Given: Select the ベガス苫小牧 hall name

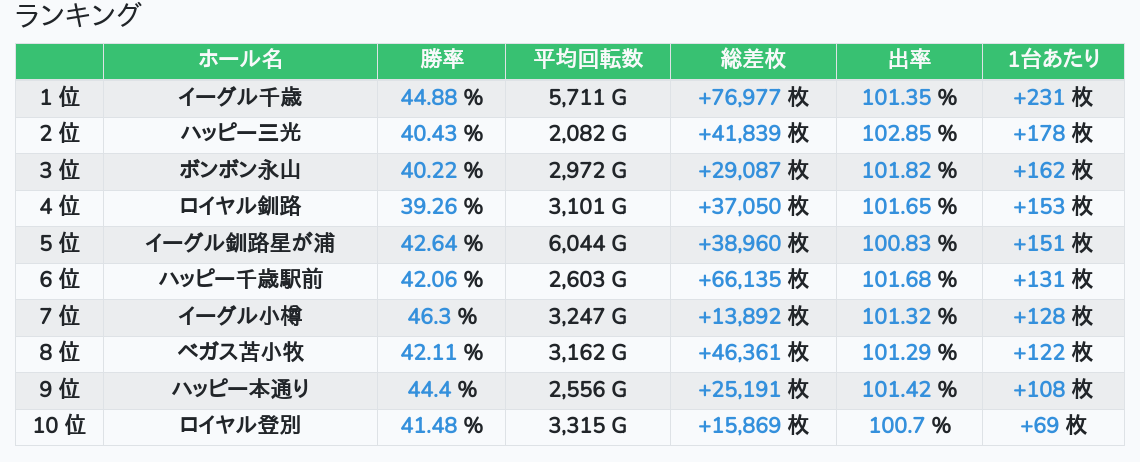Looking at the screenshot, I should pyautogui.click(x=240, y=352).
